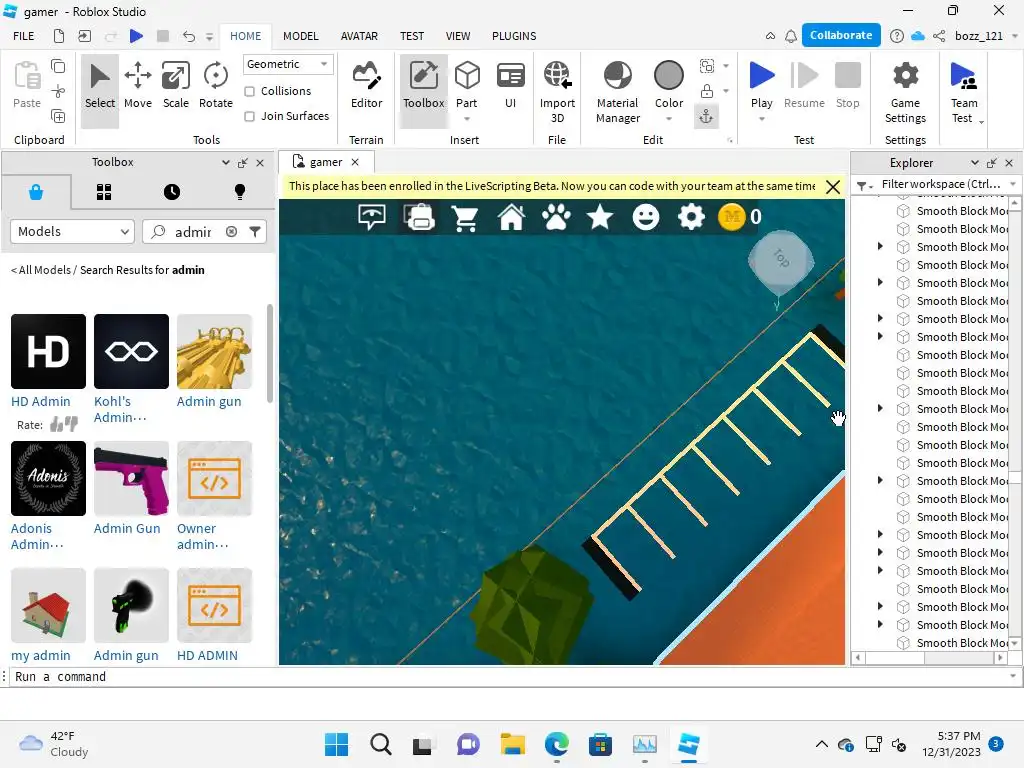Viewport: 1024px width, 768px height.
Task: Click the Stop test button
Action: [x=848, y=86]
